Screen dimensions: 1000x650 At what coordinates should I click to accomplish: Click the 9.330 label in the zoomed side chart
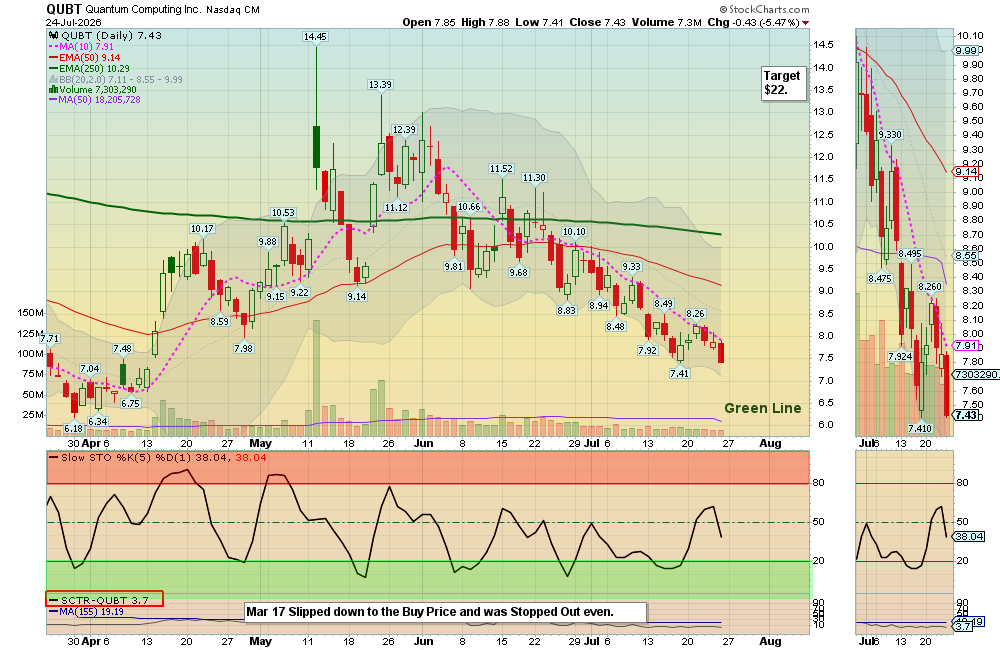coord(890,135)
